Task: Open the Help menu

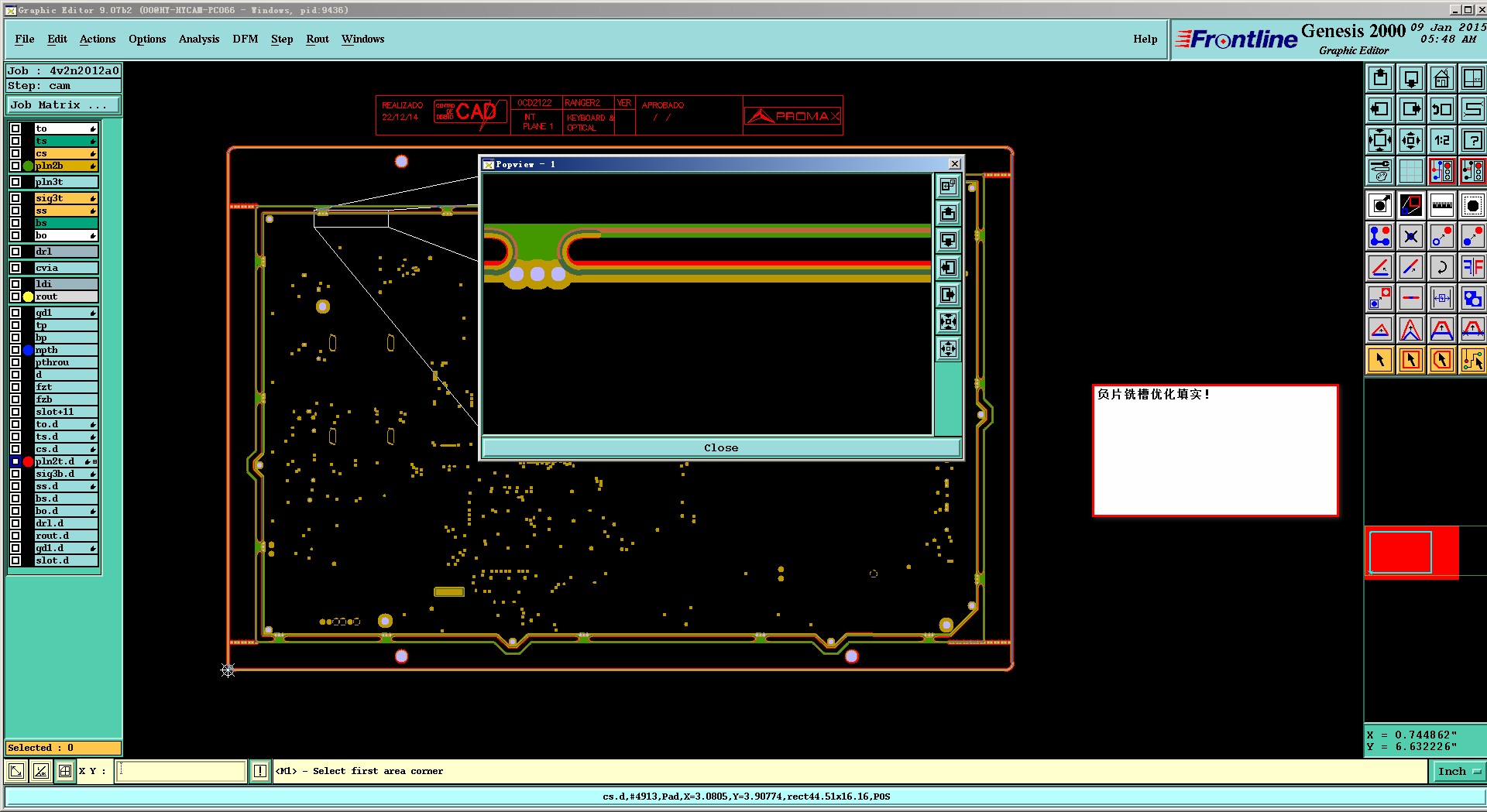Action: click(1145, 39)
